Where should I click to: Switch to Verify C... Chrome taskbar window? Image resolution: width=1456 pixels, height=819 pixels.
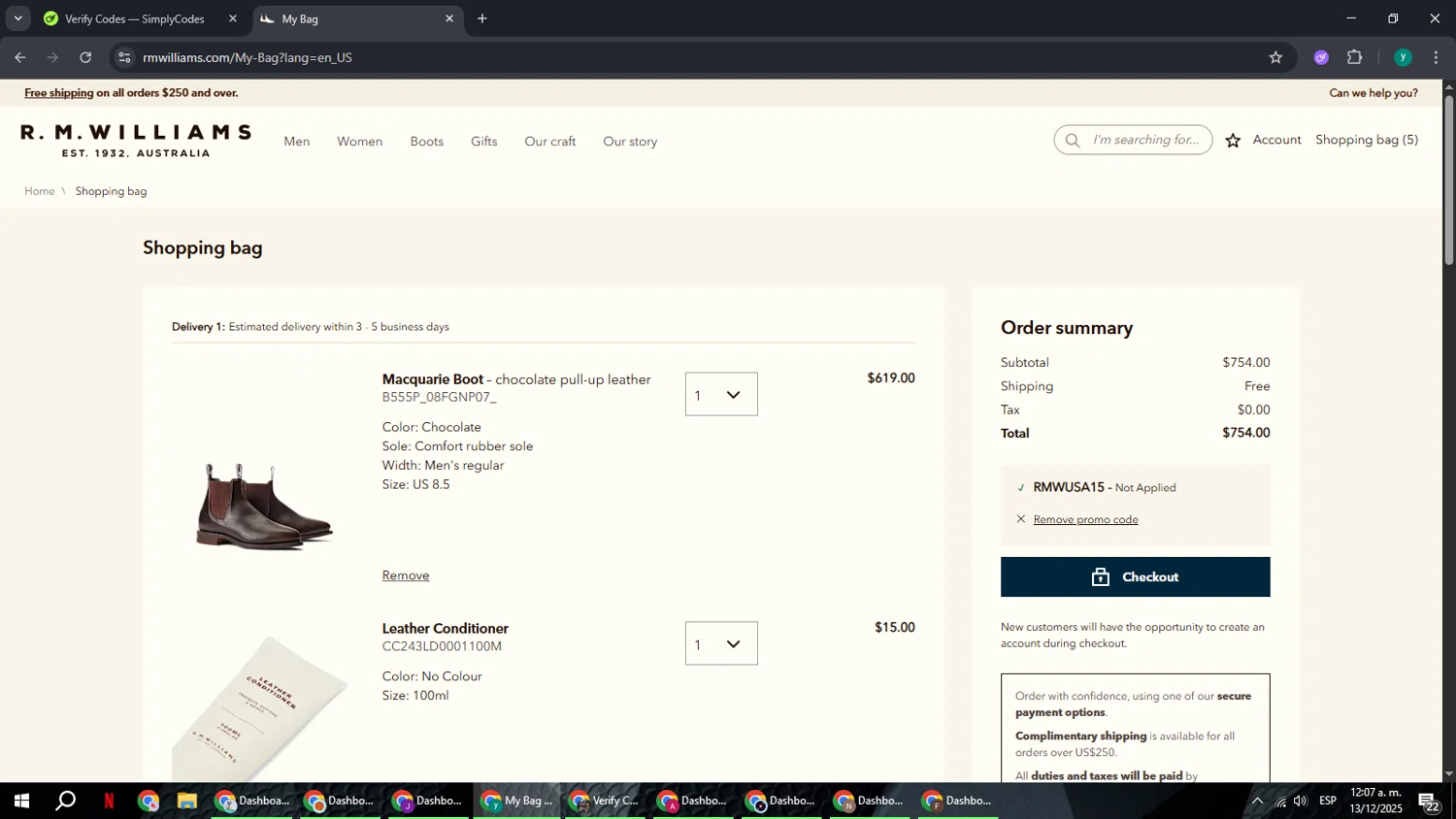605,802
